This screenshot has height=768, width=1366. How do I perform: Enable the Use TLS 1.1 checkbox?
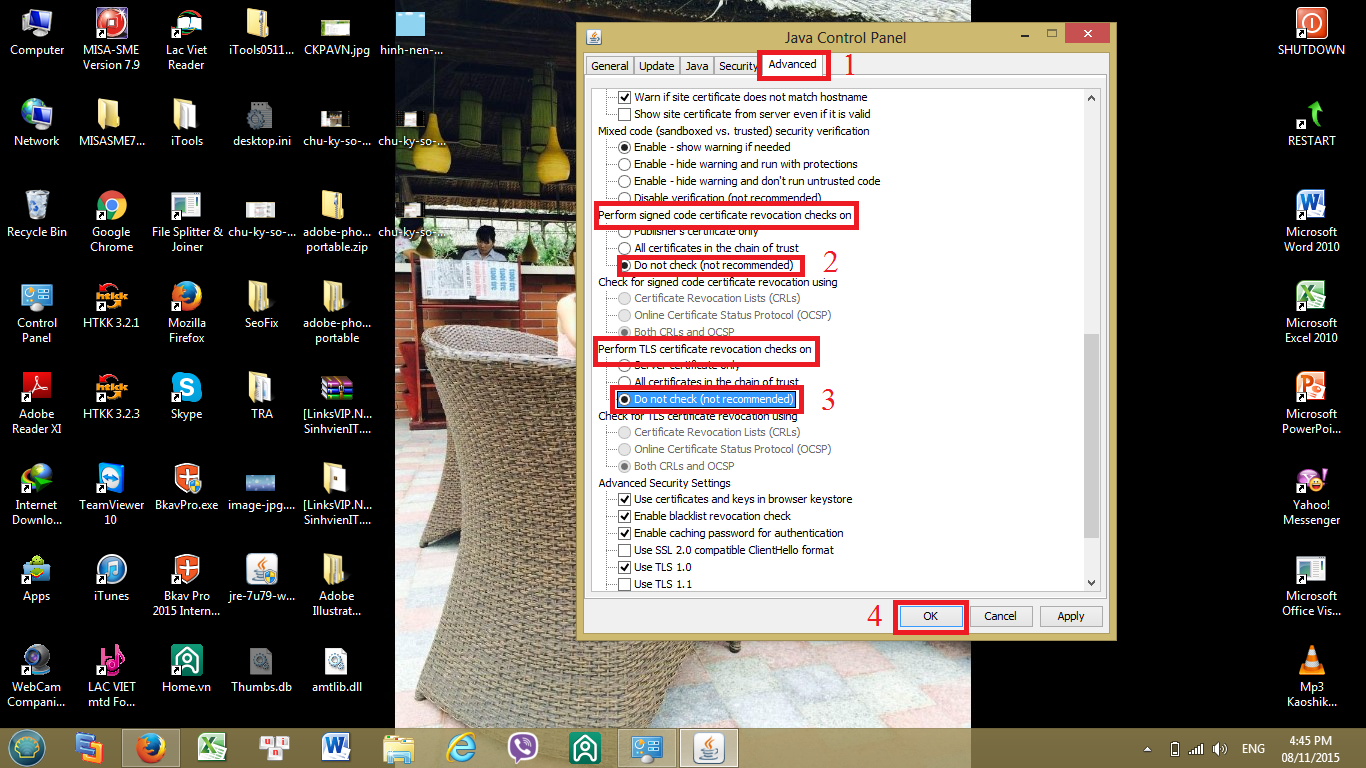[625, 584]
